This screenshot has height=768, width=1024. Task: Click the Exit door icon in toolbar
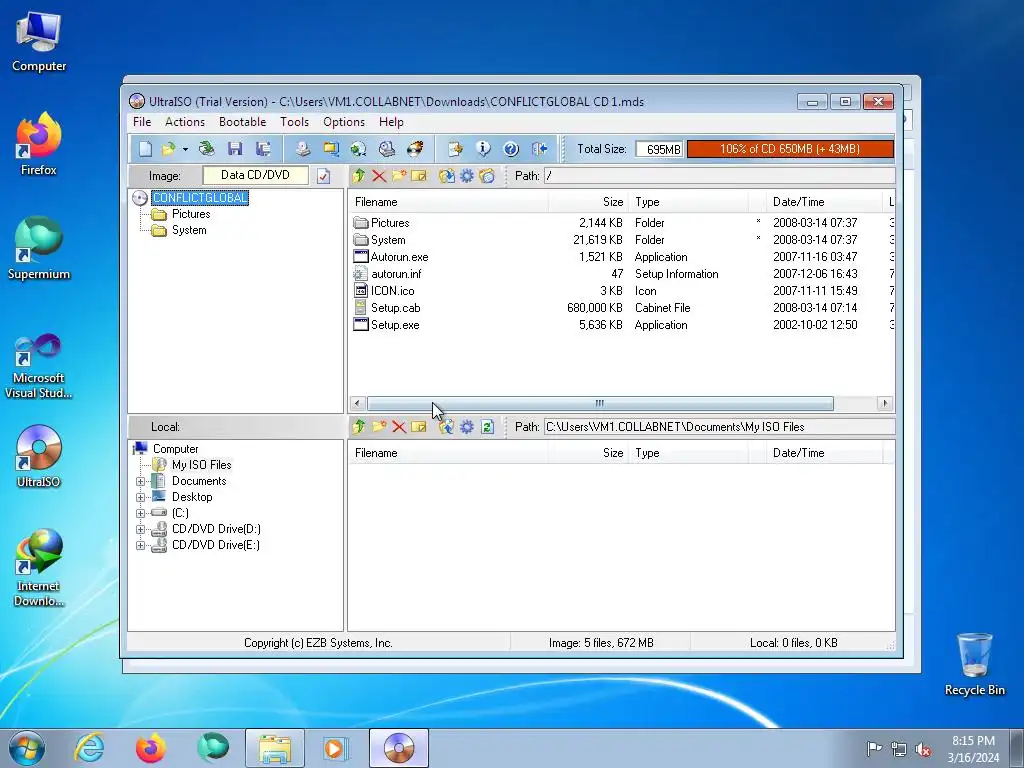(x=539, y=149)
